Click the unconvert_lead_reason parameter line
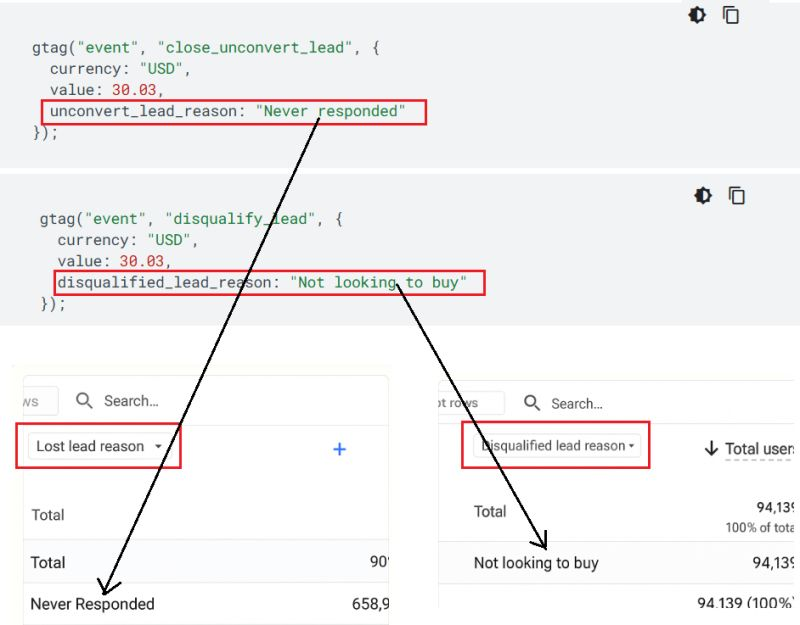The width and height of the screenshot is (800, 625). point(228,111)
